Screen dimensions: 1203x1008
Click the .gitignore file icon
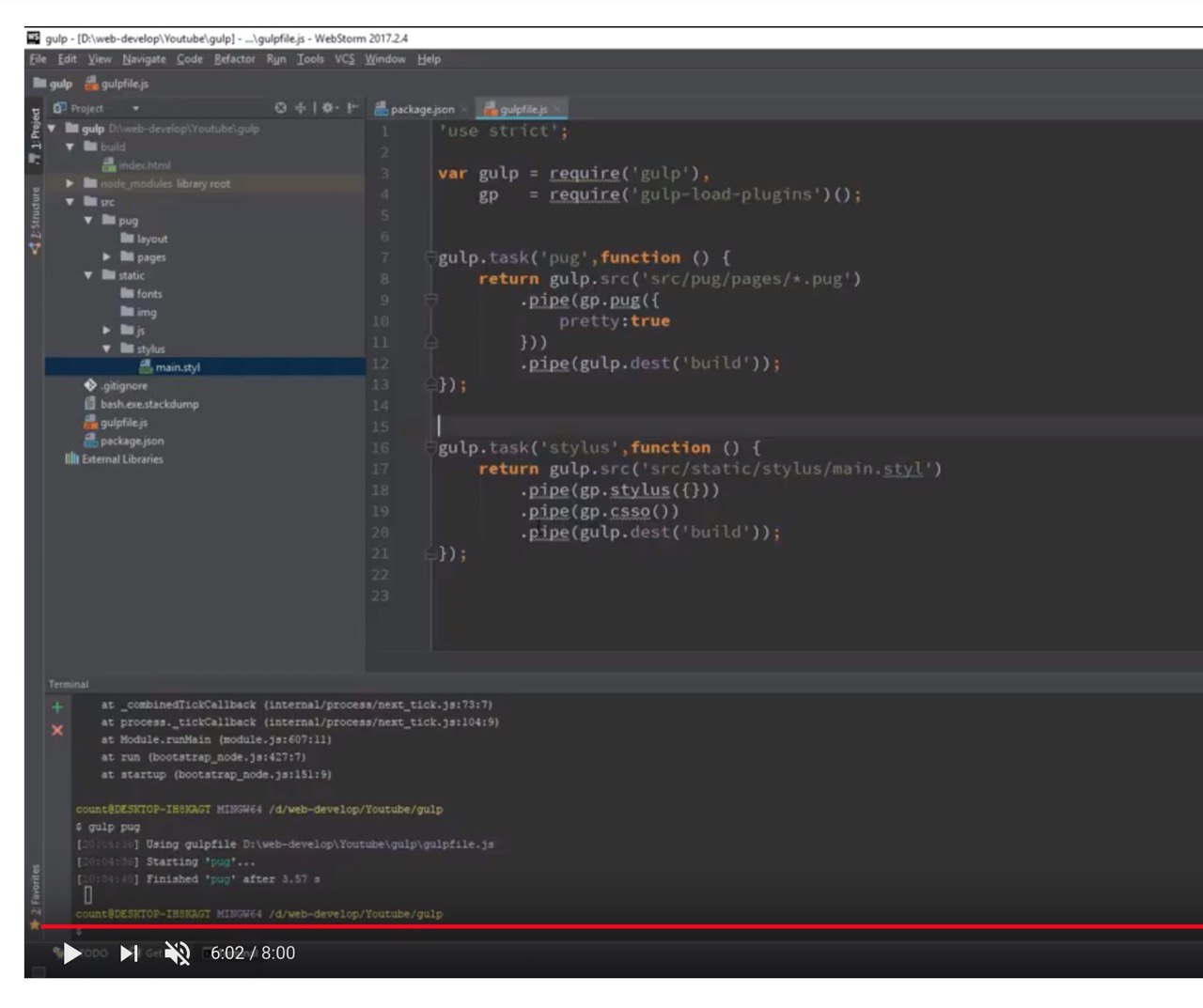pos(90,385)
